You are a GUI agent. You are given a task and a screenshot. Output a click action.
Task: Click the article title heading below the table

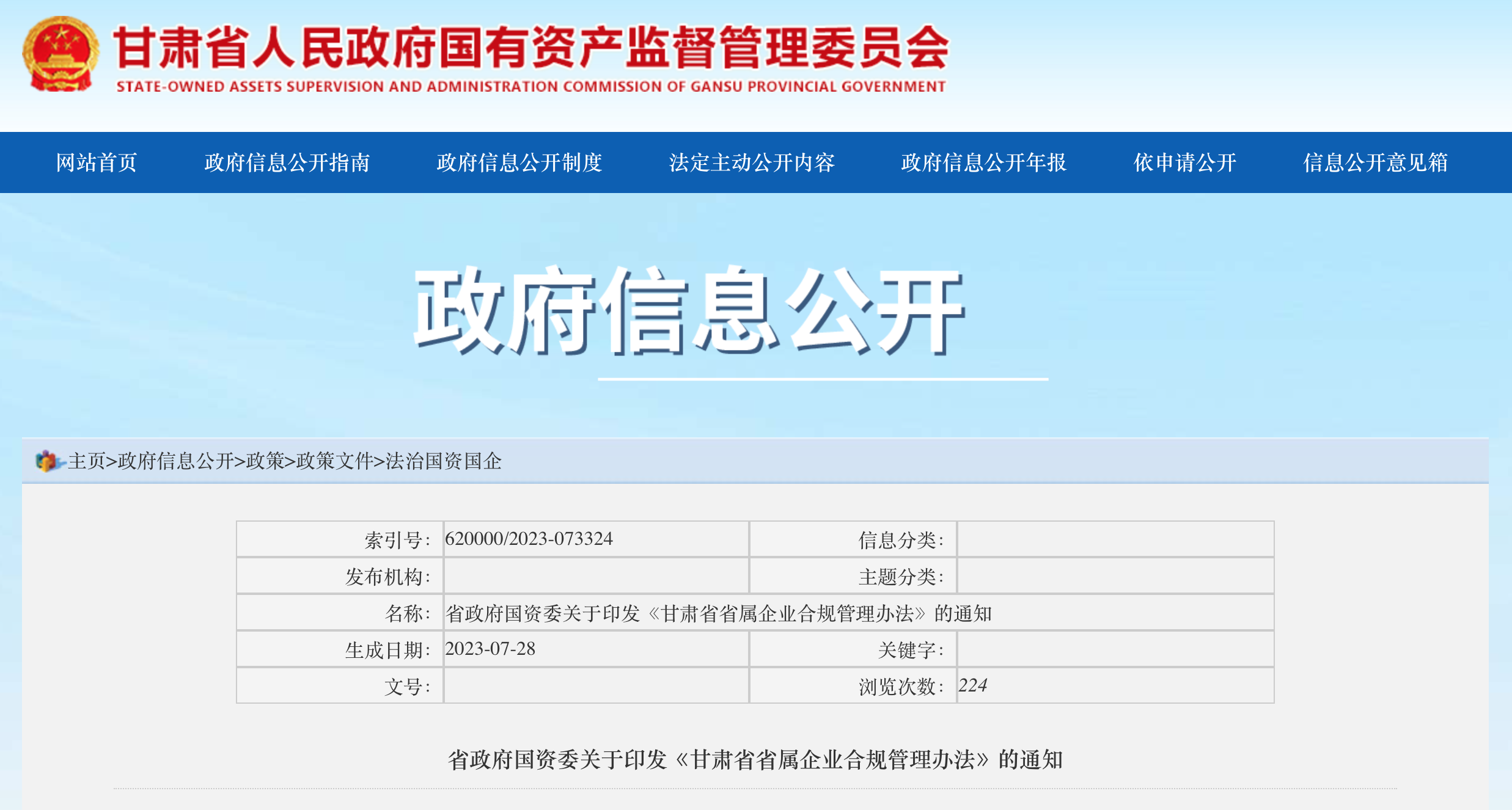coord(755,760)
